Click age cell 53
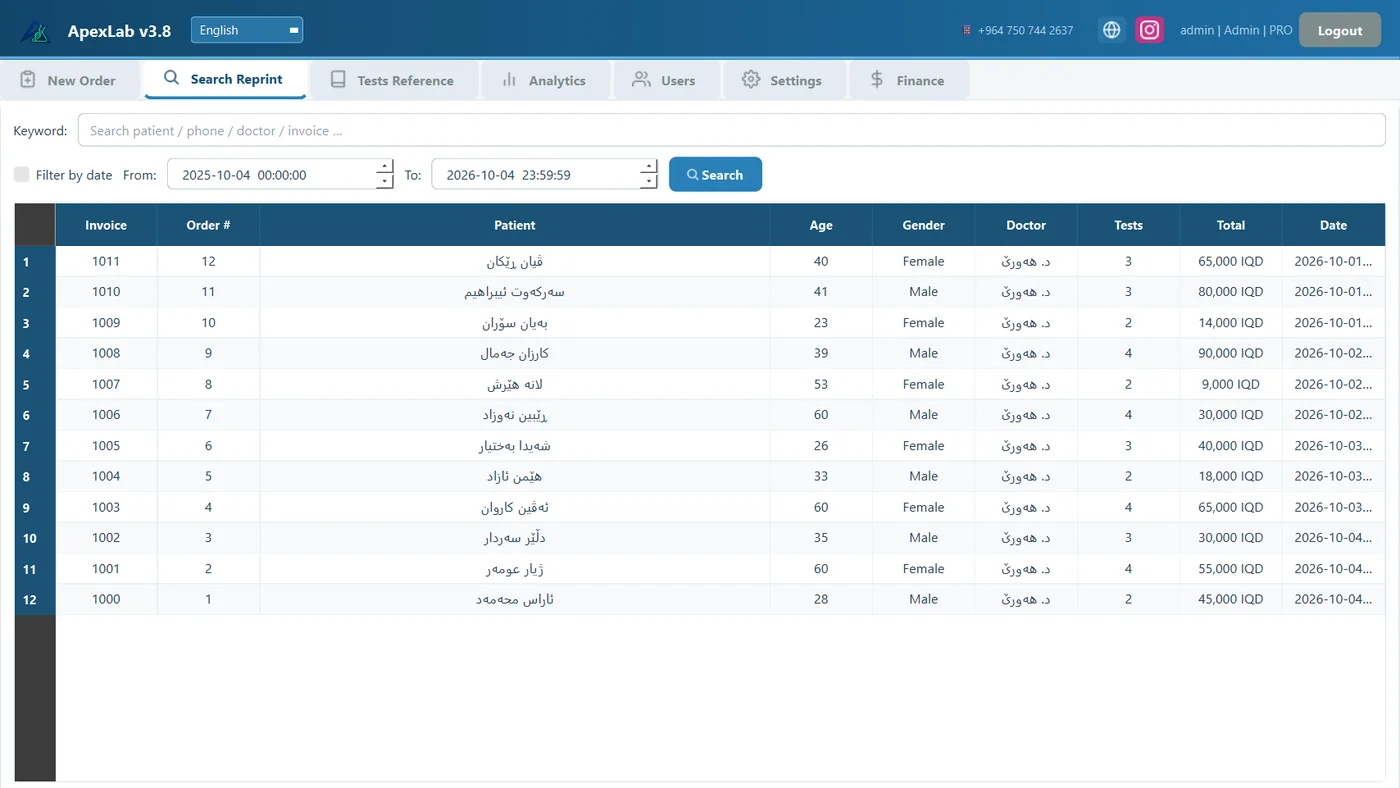The width and height of the screenshot is (1400, 788). (821, 384)
